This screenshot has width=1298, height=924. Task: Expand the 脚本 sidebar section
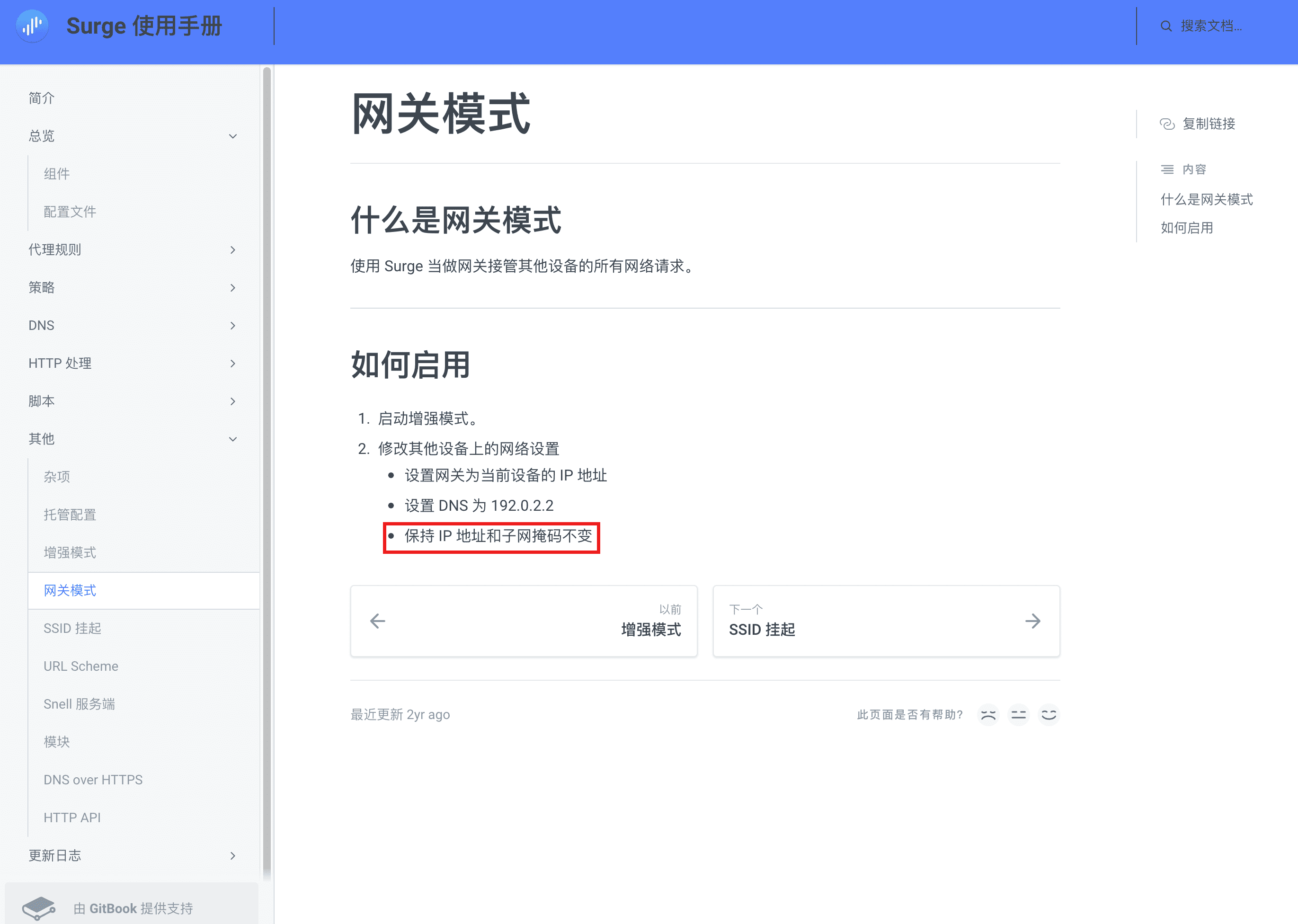point(233,401)
